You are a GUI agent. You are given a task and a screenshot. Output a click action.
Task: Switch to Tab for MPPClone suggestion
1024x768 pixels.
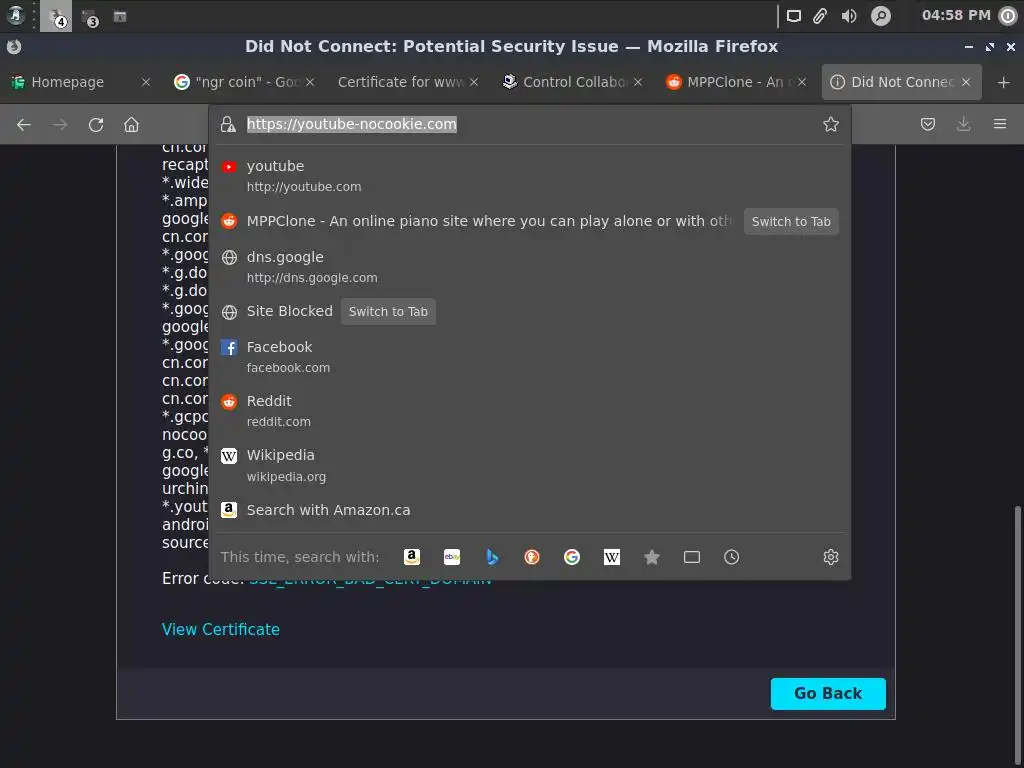(x=791, y=221)
